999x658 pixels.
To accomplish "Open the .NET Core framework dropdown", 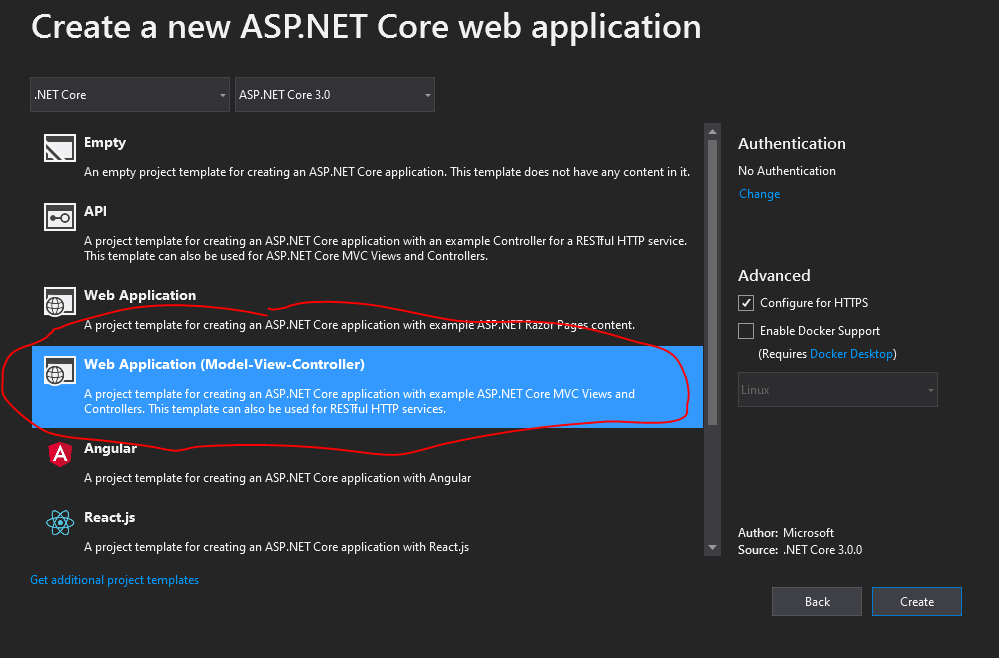I will click(129, 94).
